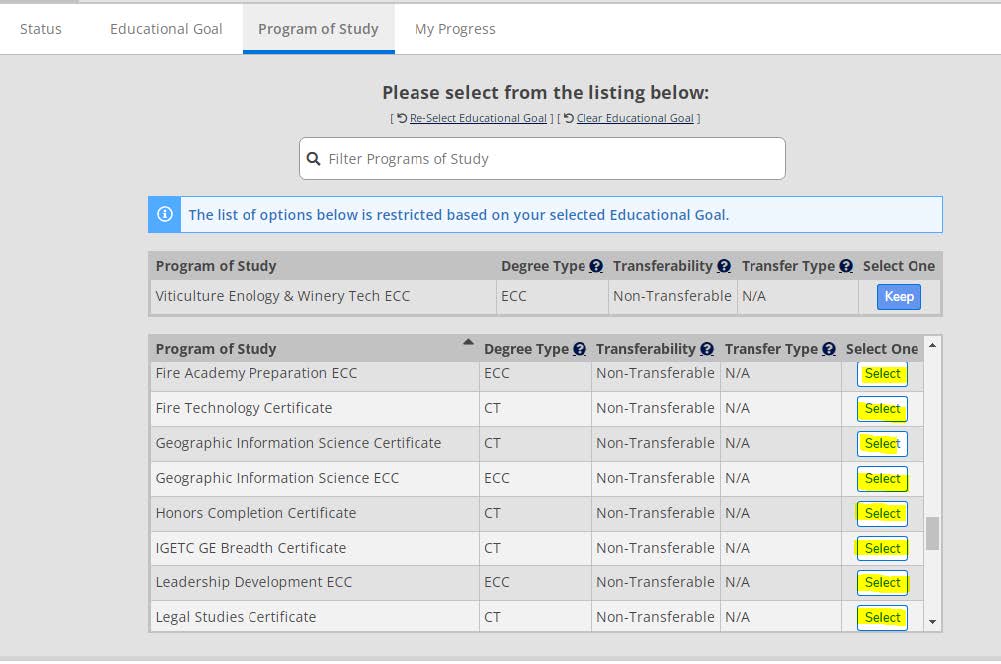Click Re-Select Educational Goal link
The width and height of the screenshot is (1001, 664).
pyautogui.click(x=478, y=118)
